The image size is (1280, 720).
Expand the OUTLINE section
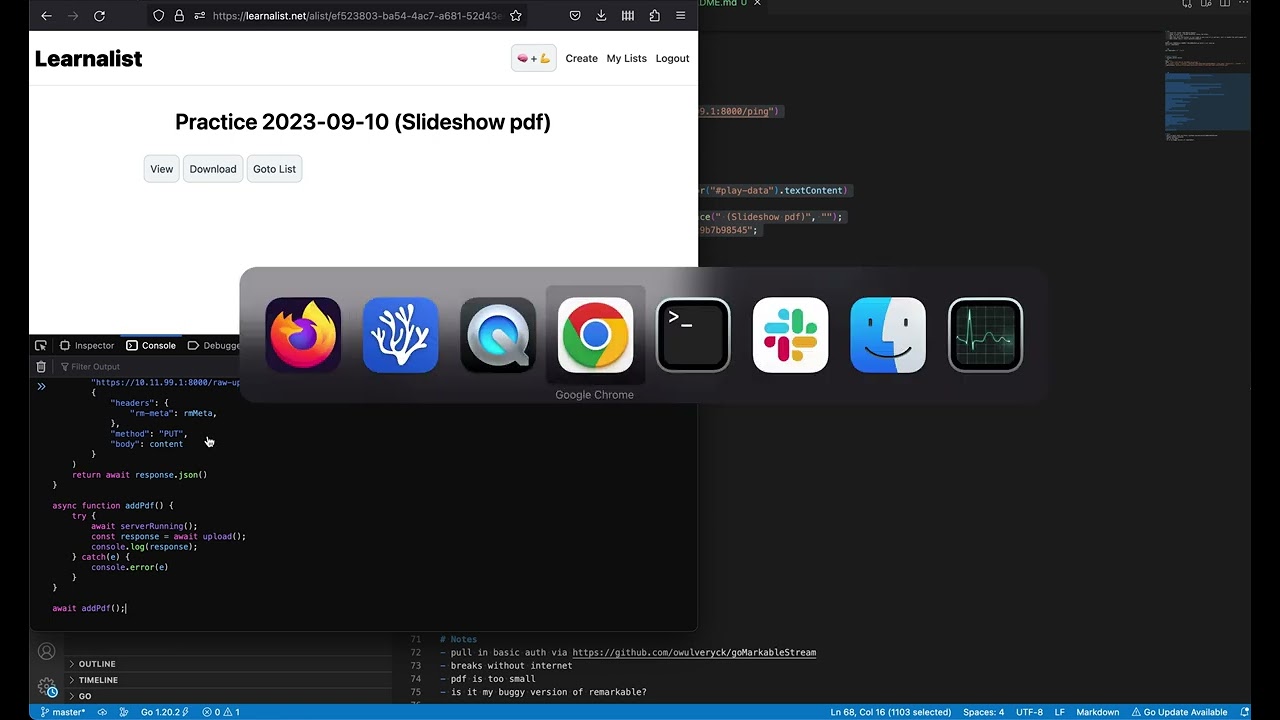click(97, 664)
